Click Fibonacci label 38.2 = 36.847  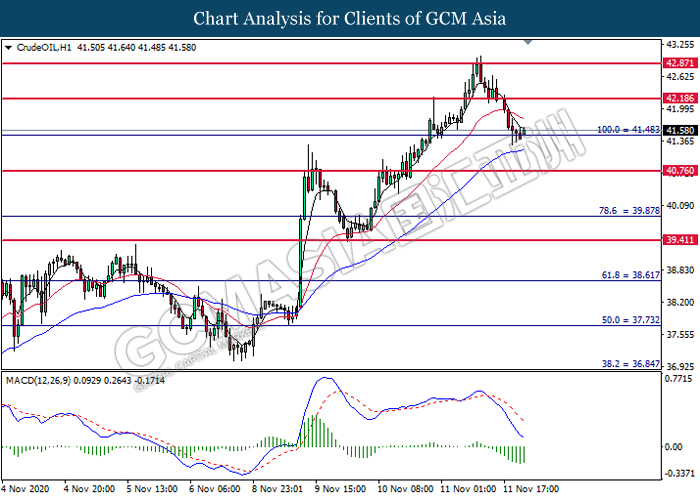[x=631, y=364]
